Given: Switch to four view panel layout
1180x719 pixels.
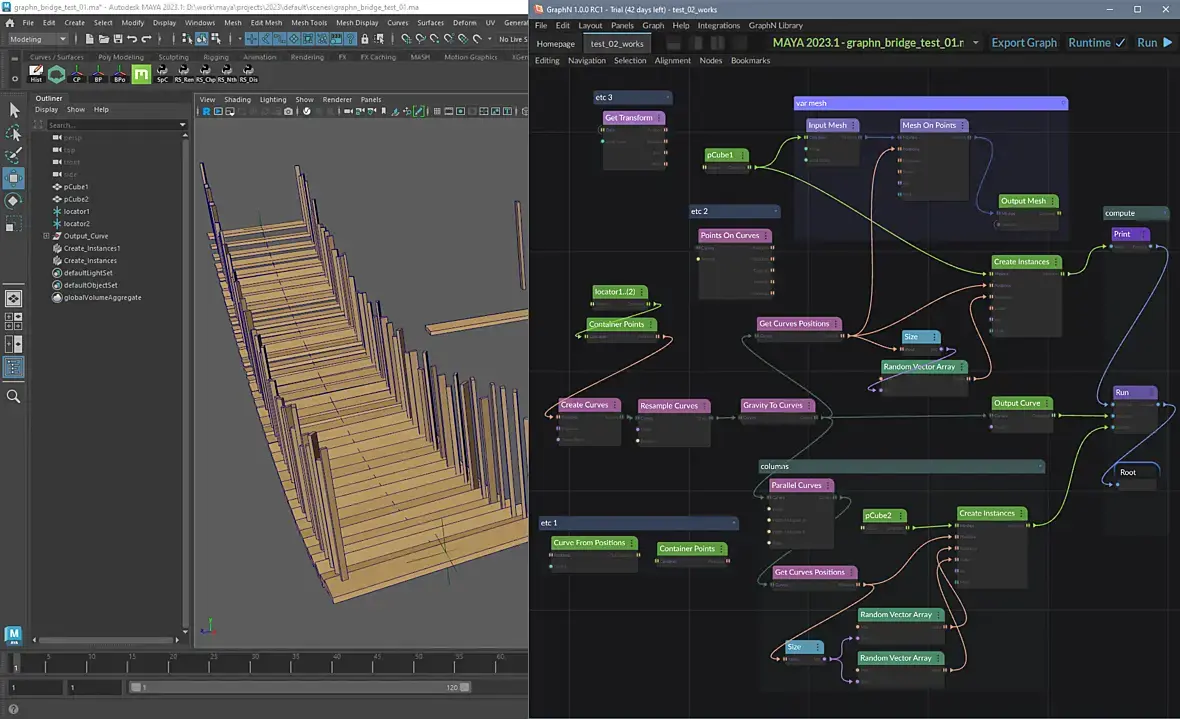Looking at the screenshot, I should coord(14,321).
